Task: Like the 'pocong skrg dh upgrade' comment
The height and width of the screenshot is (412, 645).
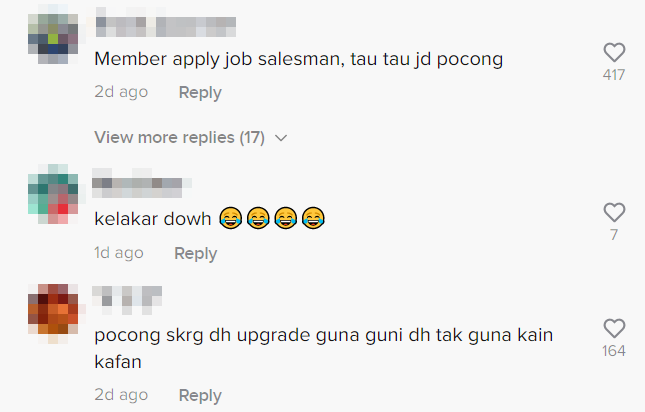Action: pos(614,328)
